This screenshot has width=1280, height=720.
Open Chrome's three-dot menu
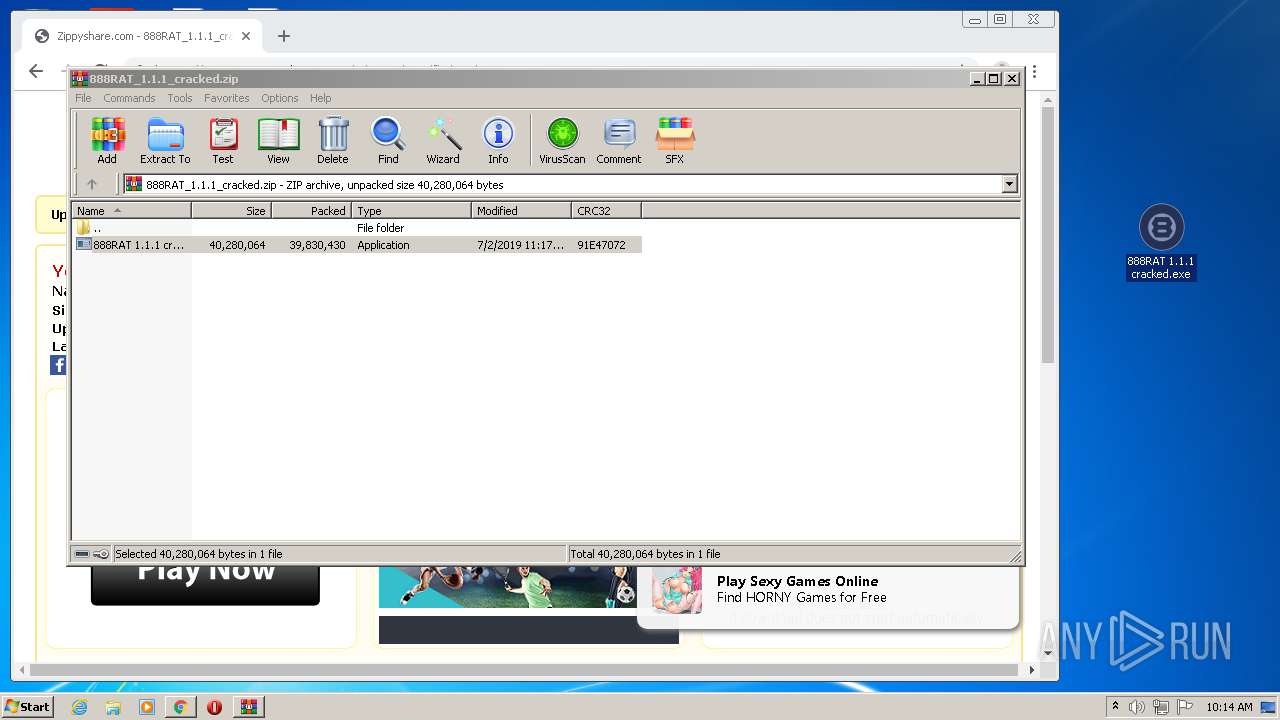point(1034,71)
